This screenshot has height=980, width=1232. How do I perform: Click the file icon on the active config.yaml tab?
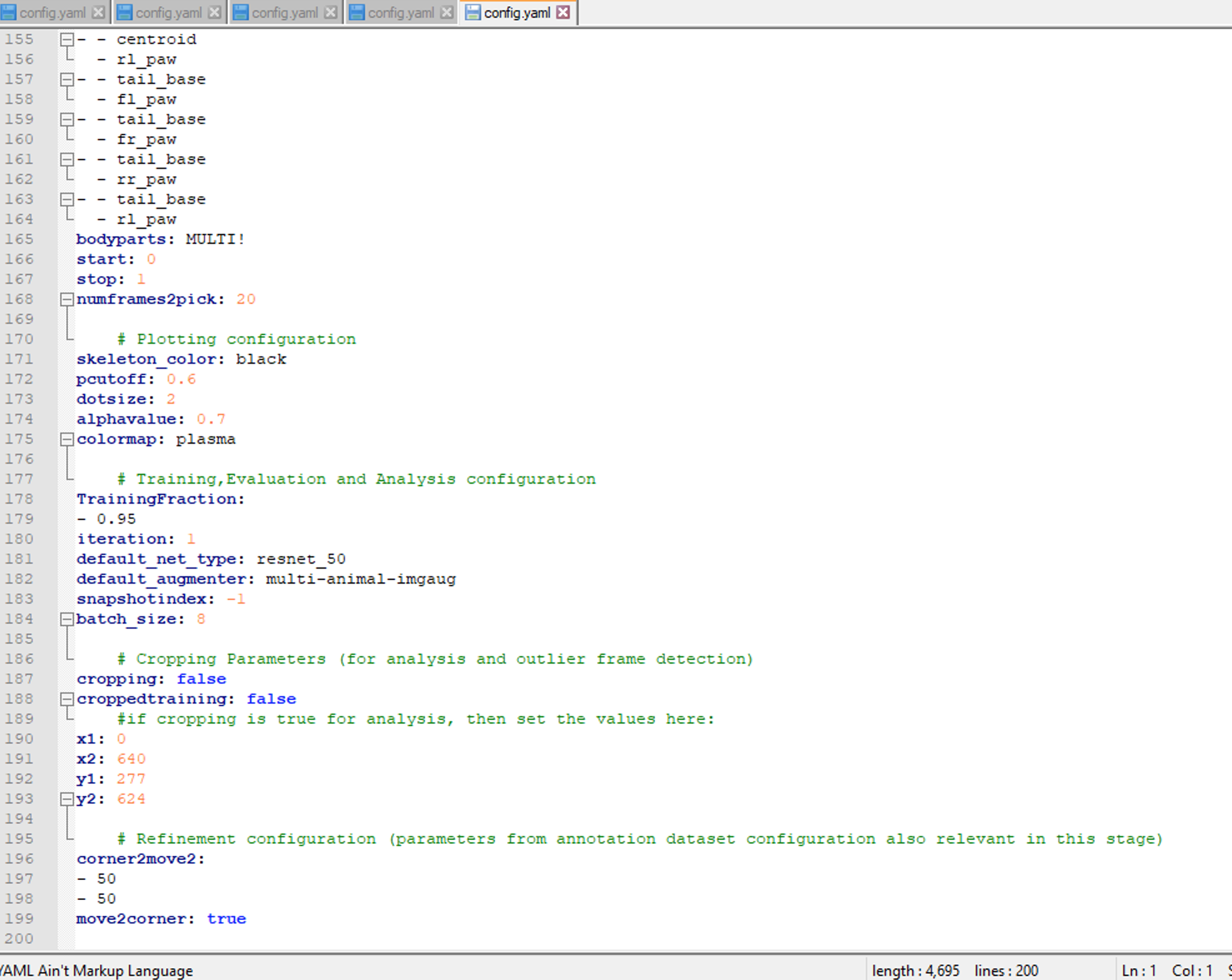472,11
